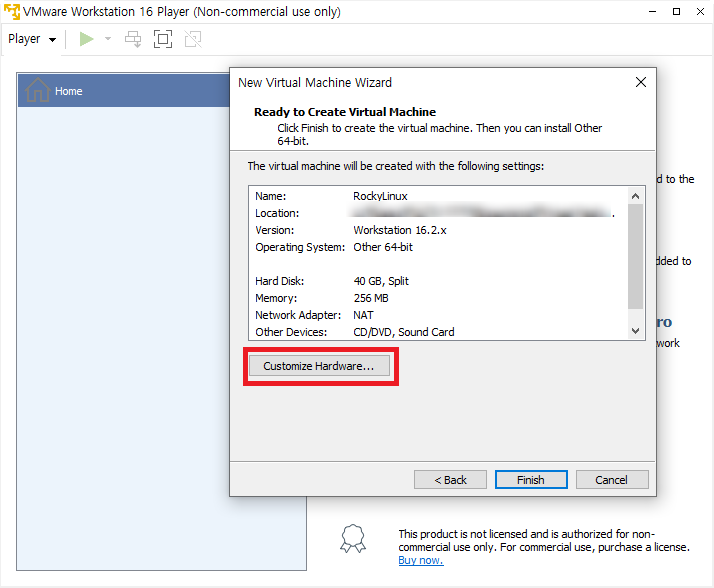The image size is (714, 588).
Task: Select the Home tab in library
Action: click(124, 90)
